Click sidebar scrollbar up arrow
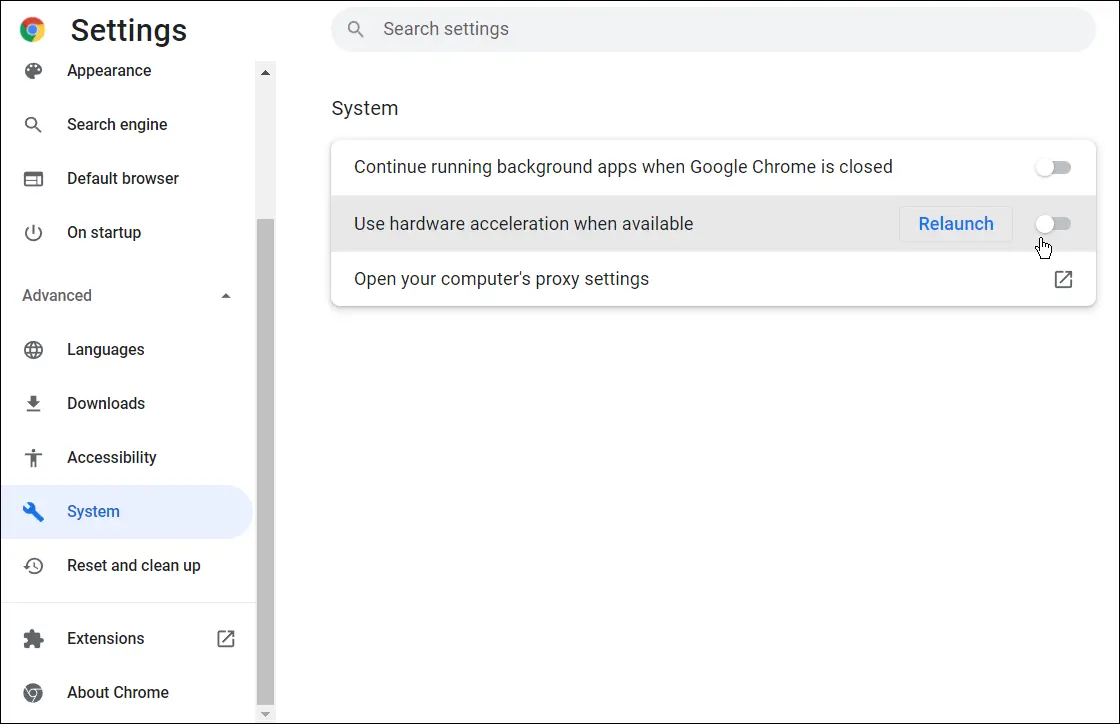The width and height of the screenshot is (1120, 724). 265,72
